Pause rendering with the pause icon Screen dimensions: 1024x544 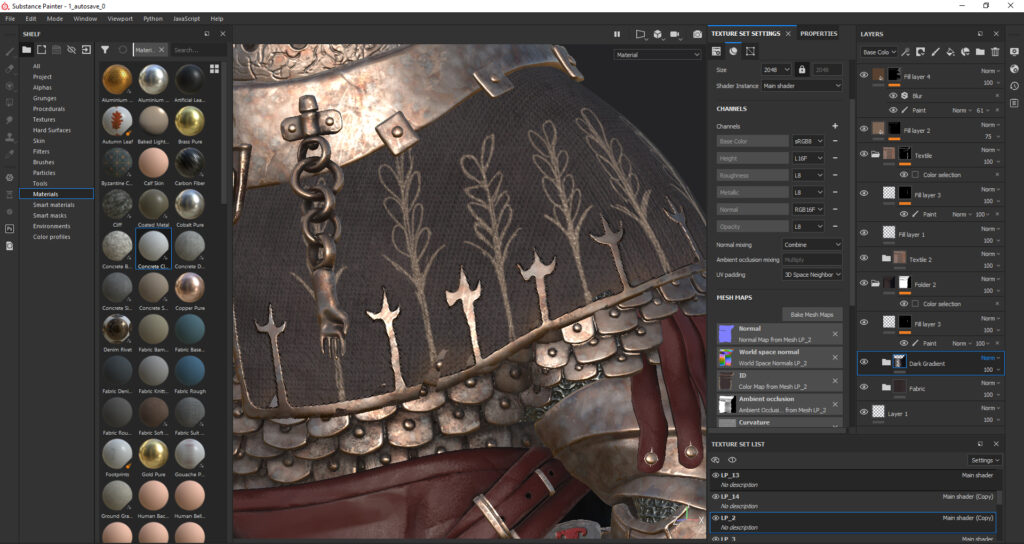[618, 34]
